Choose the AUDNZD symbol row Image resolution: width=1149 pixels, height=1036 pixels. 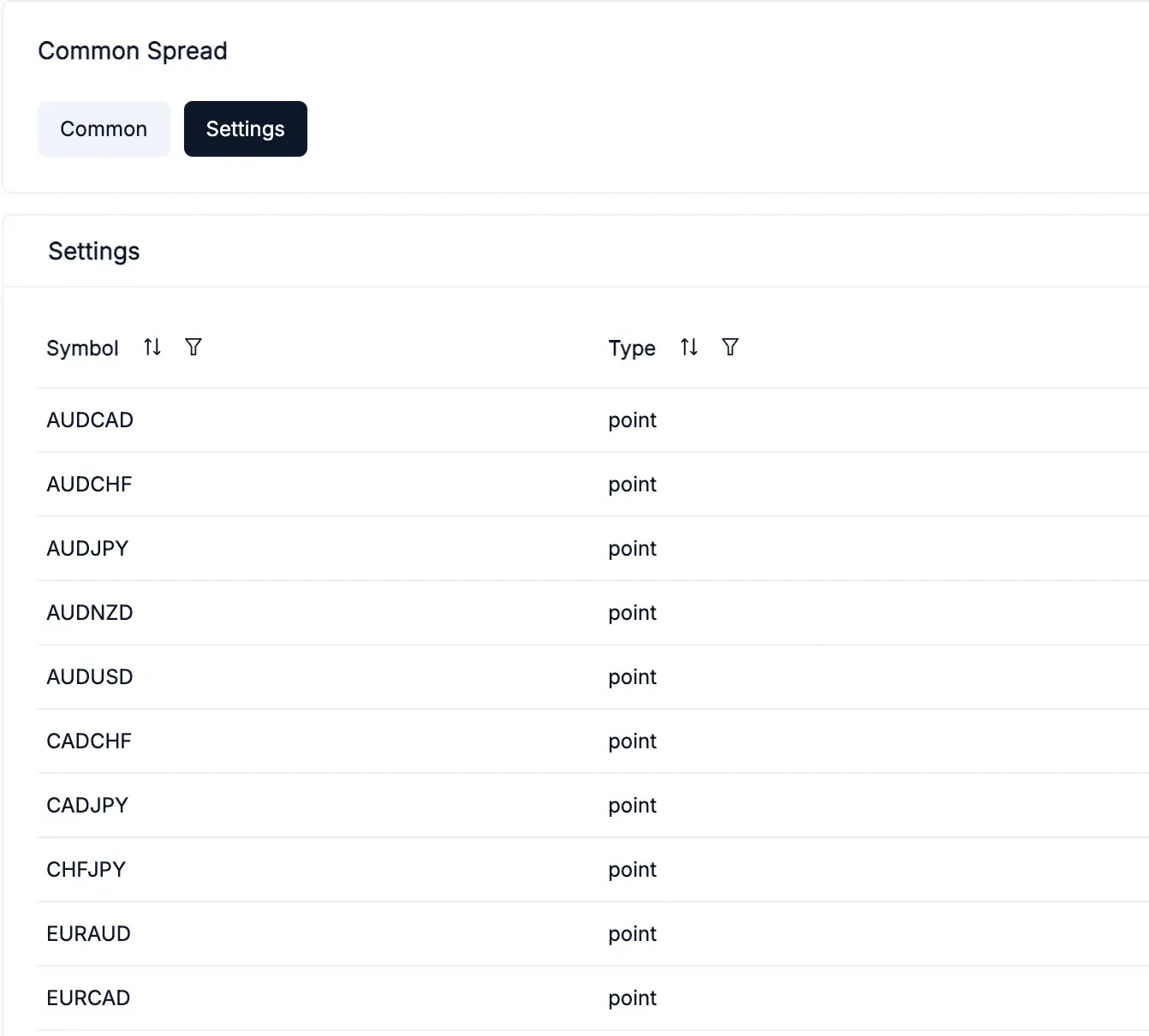(x=90, y=613)
